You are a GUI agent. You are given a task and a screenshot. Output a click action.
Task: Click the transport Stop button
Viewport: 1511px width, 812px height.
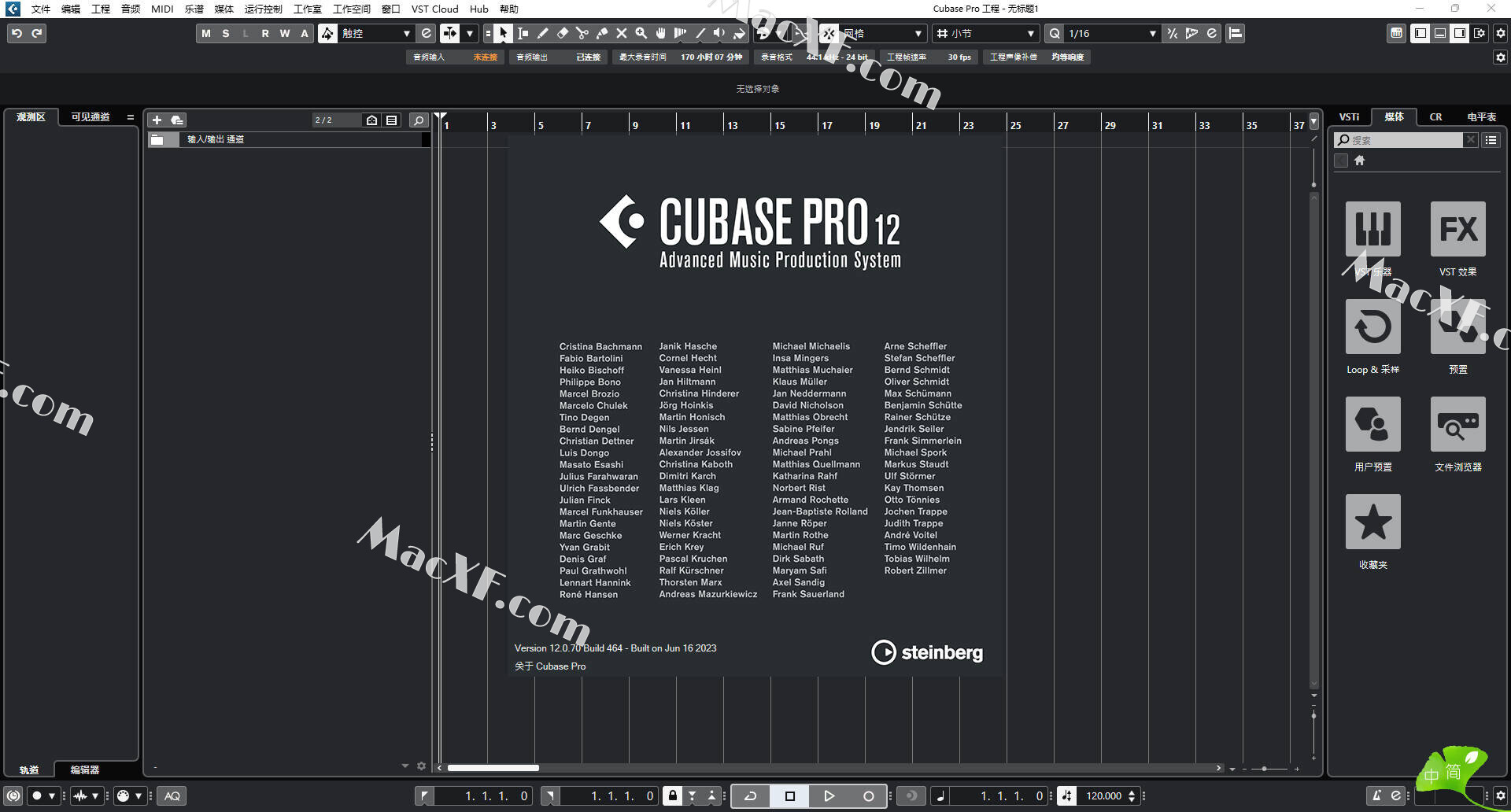click(790, 795)
